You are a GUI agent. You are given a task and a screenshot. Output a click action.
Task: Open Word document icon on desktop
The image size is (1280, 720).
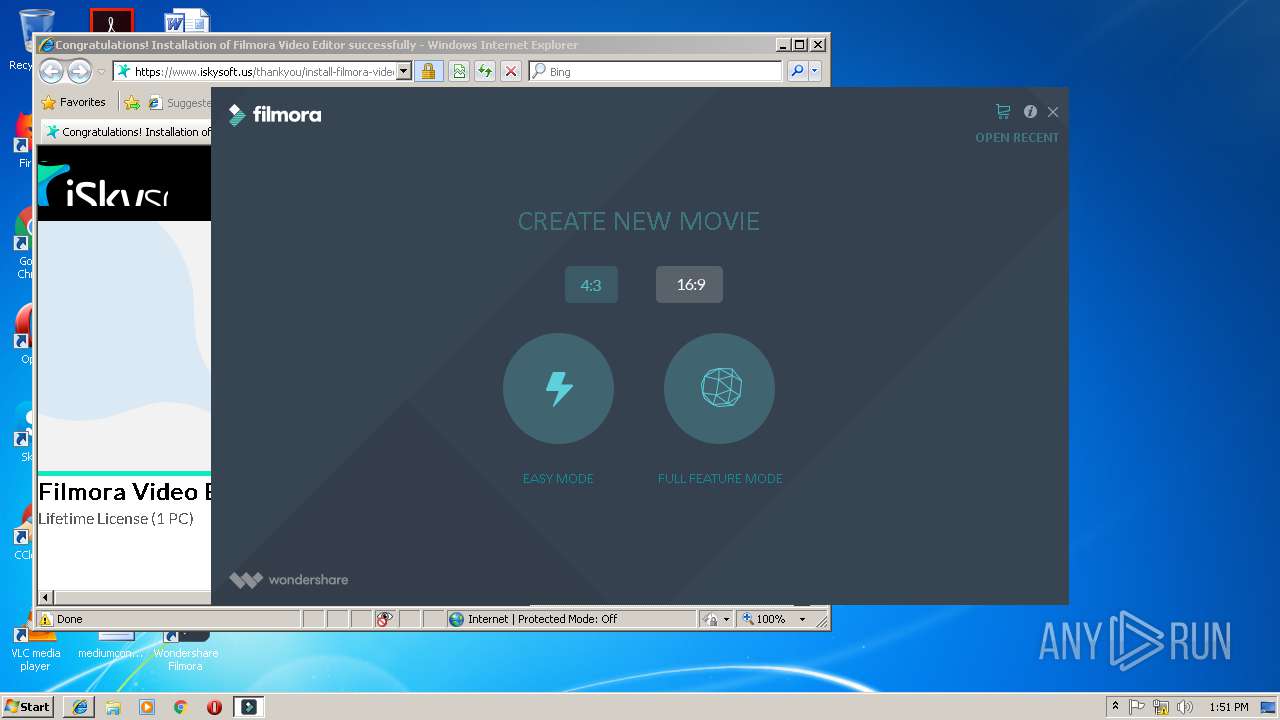click(187, 21)
